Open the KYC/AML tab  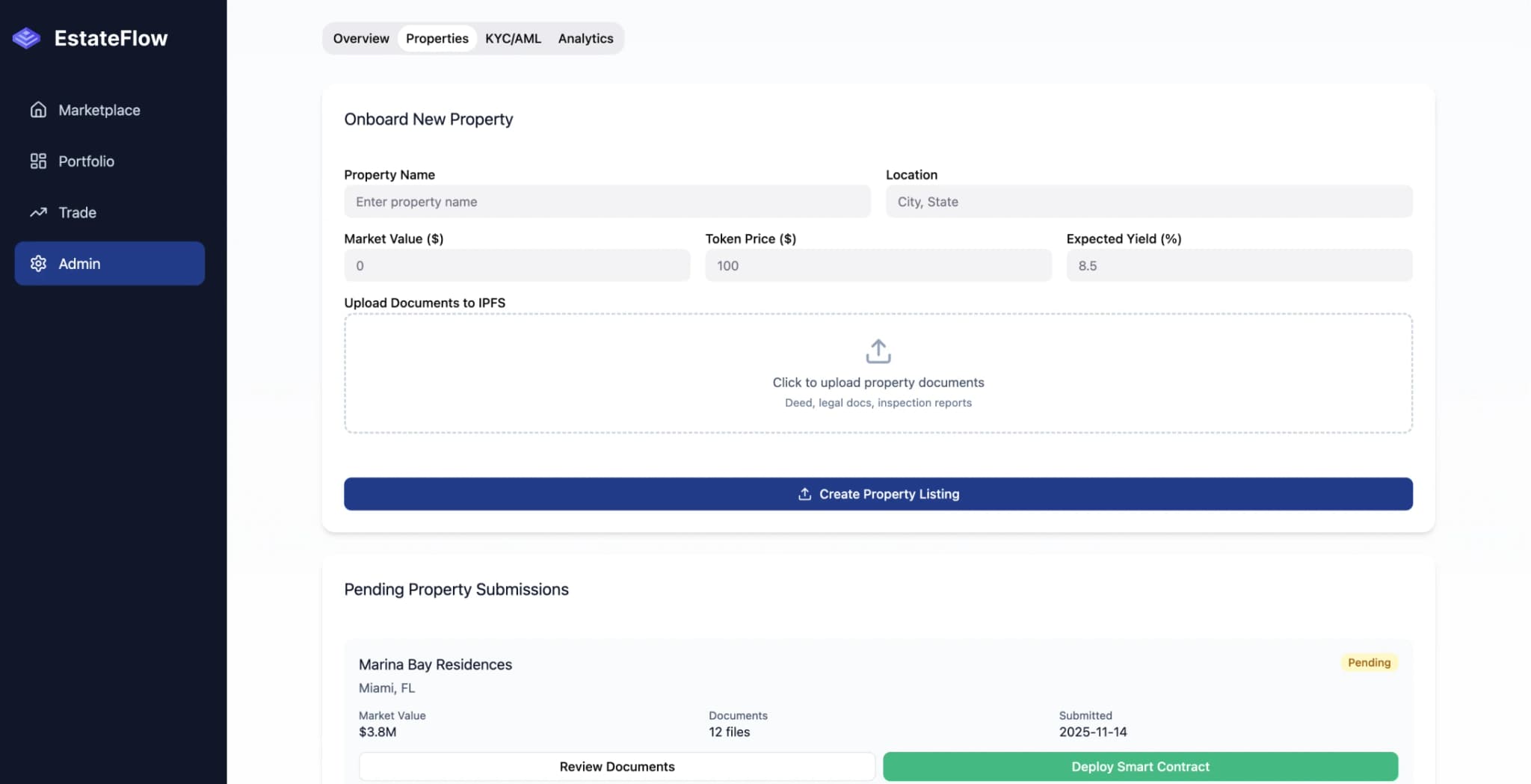pos(513,38)
